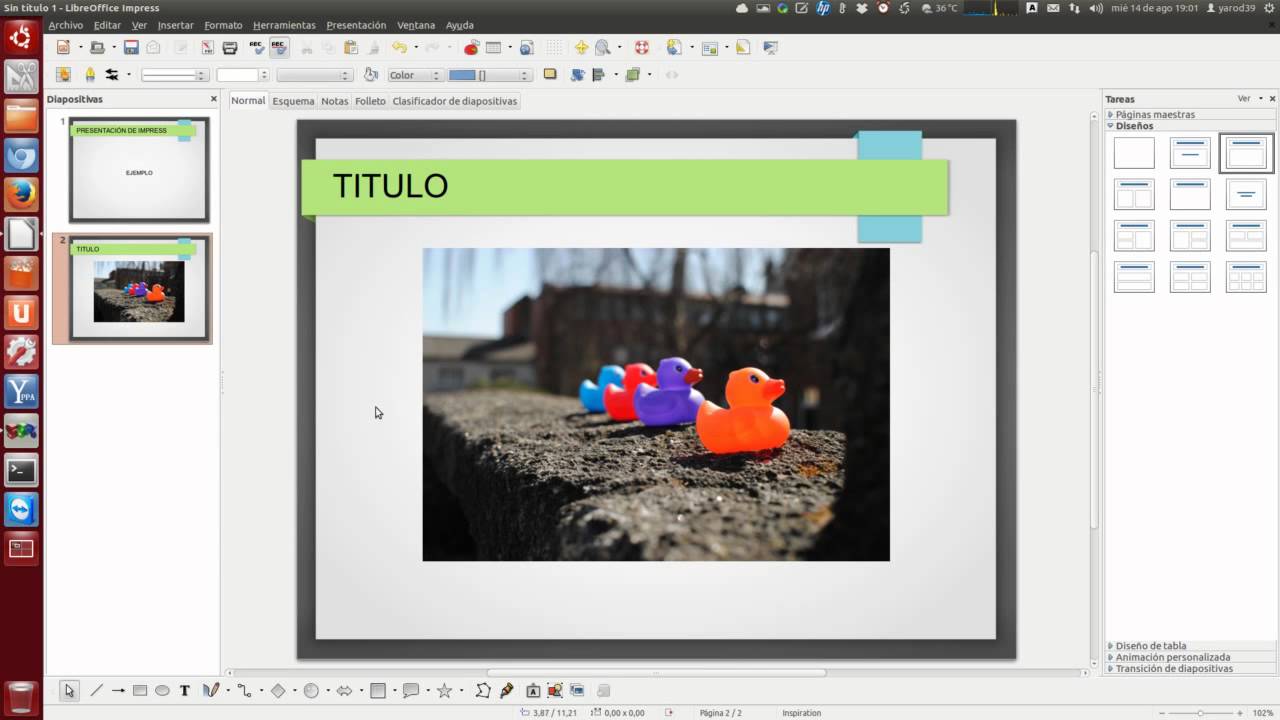Screen dimensions: 1280x720
Task: Click the Edit Points tool
Action: point(483,690)
